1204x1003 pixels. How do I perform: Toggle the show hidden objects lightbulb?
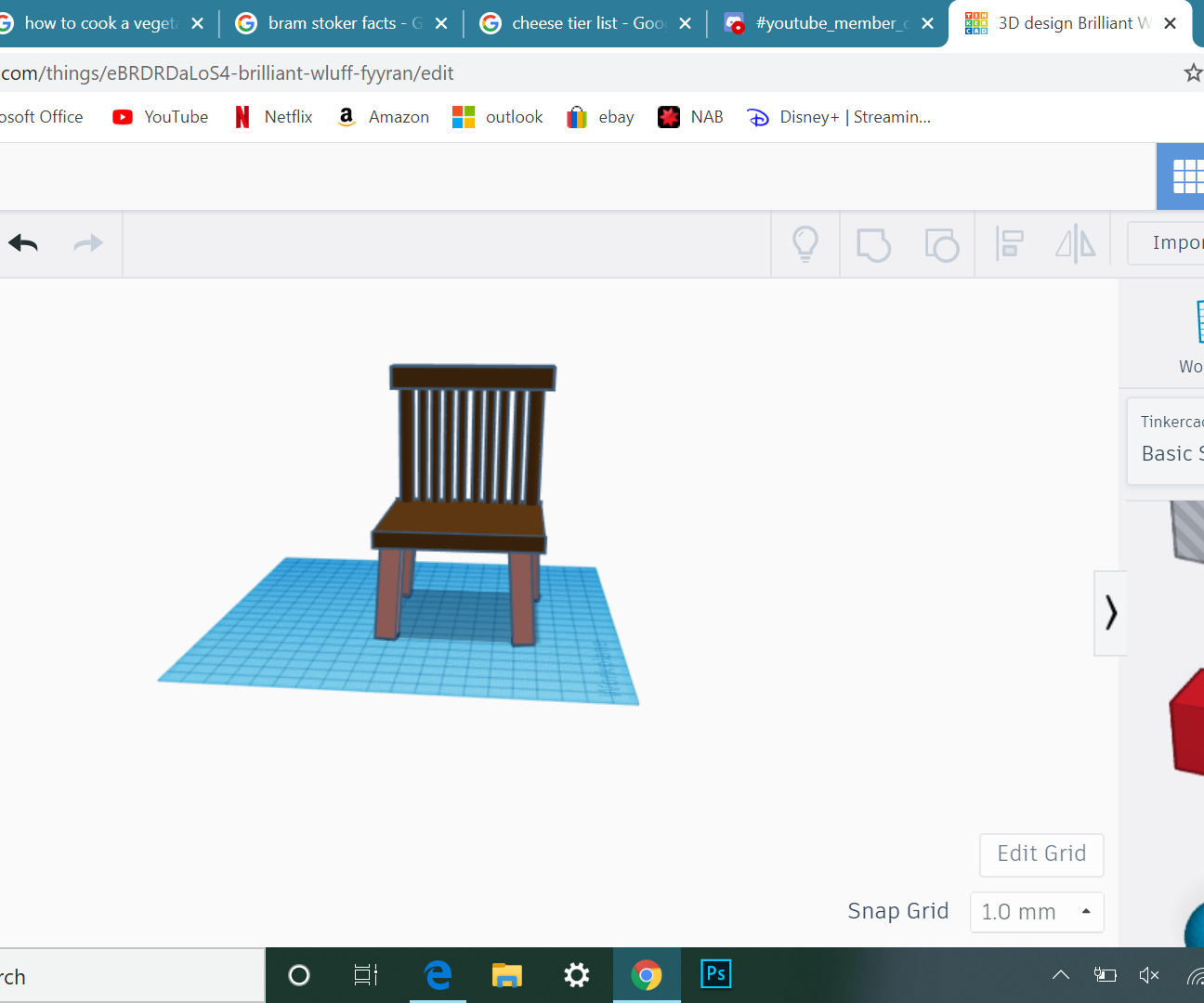(805, 243)
